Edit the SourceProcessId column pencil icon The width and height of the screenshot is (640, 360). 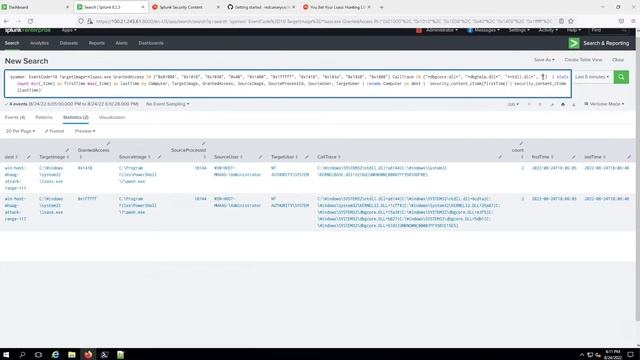click(x=203, y=144)
